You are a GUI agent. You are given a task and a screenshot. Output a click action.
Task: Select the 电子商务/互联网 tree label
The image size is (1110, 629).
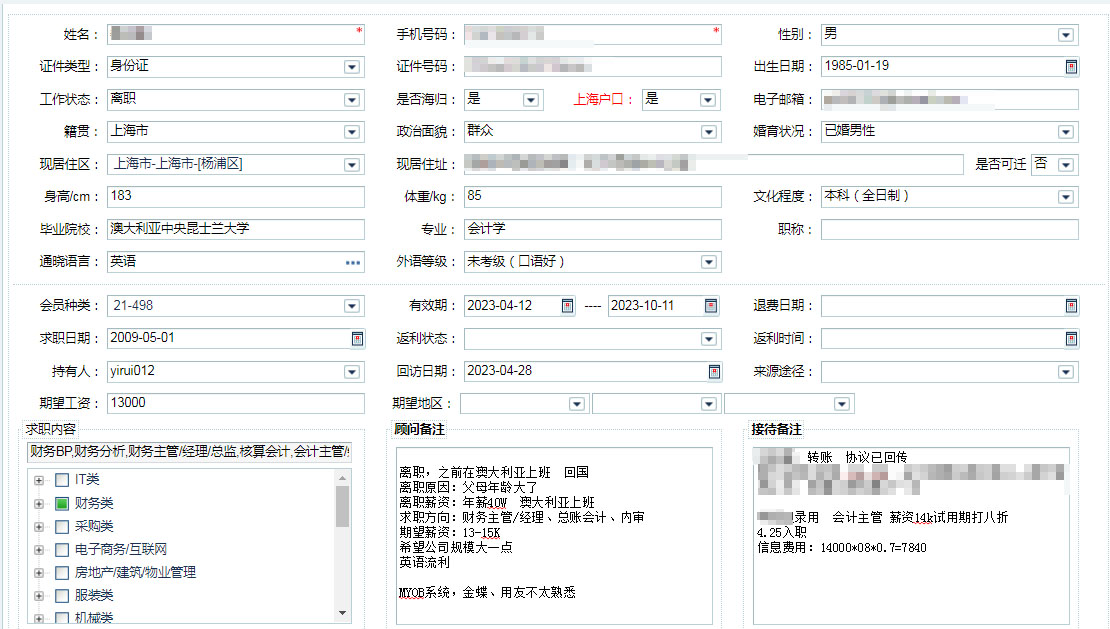pos(121,550)
